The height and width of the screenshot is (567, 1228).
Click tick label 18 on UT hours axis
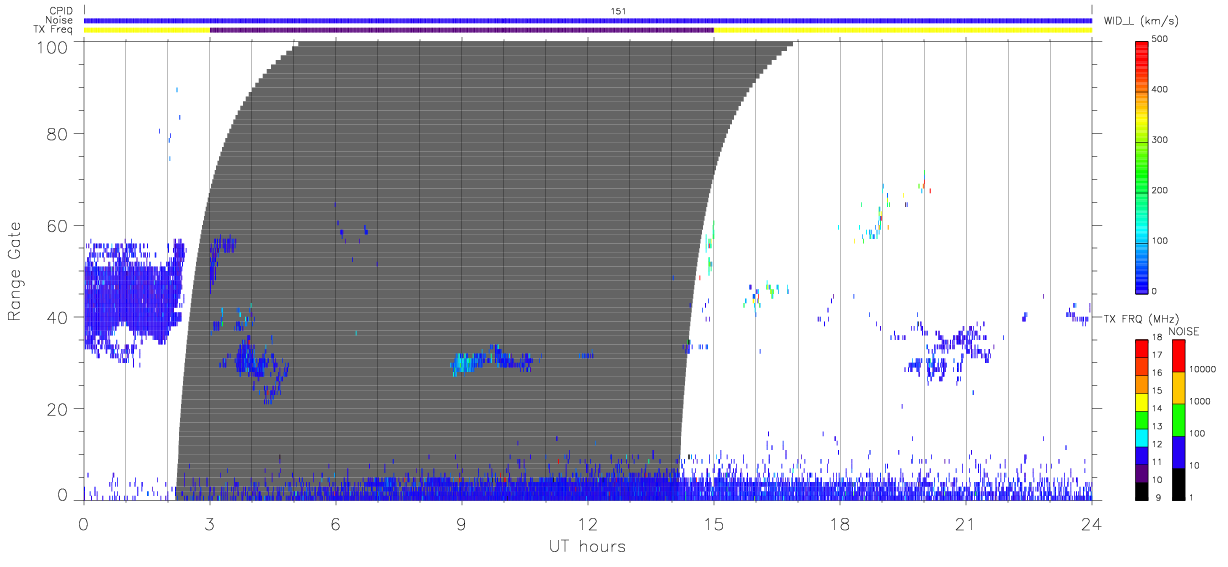839,524
